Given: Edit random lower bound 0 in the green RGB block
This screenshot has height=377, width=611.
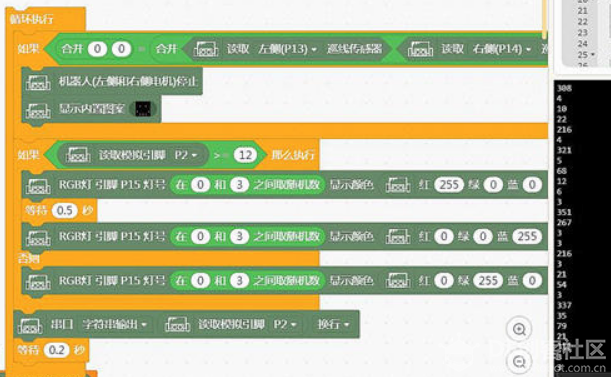Looking at the screenshot, I should click(x=200, y=281).
